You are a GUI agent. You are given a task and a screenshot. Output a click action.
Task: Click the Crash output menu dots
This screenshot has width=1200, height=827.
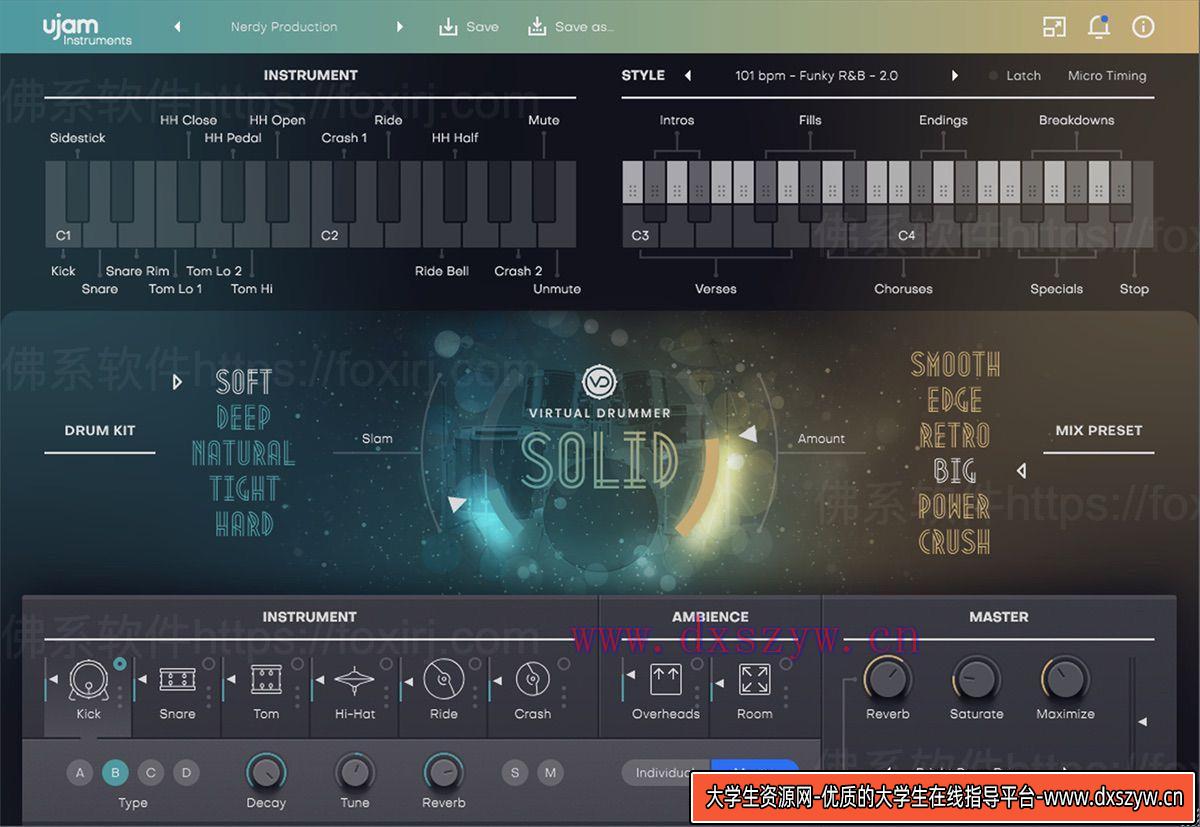point(564,697)
